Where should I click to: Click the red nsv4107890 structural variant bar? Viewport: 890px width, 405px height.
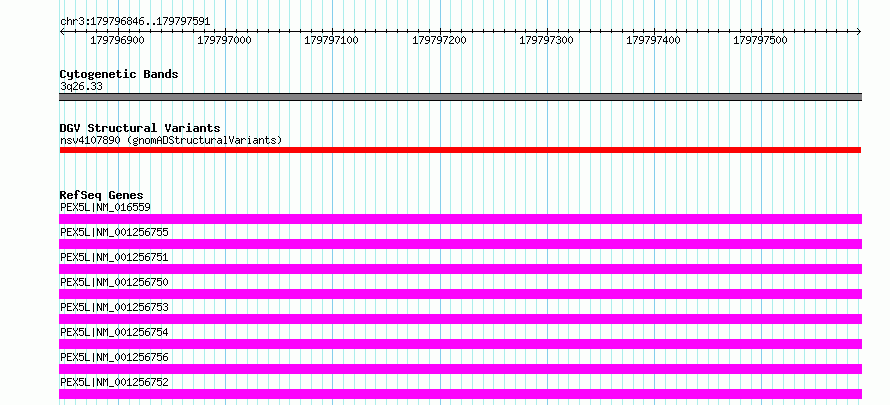(x=460, y=150)
